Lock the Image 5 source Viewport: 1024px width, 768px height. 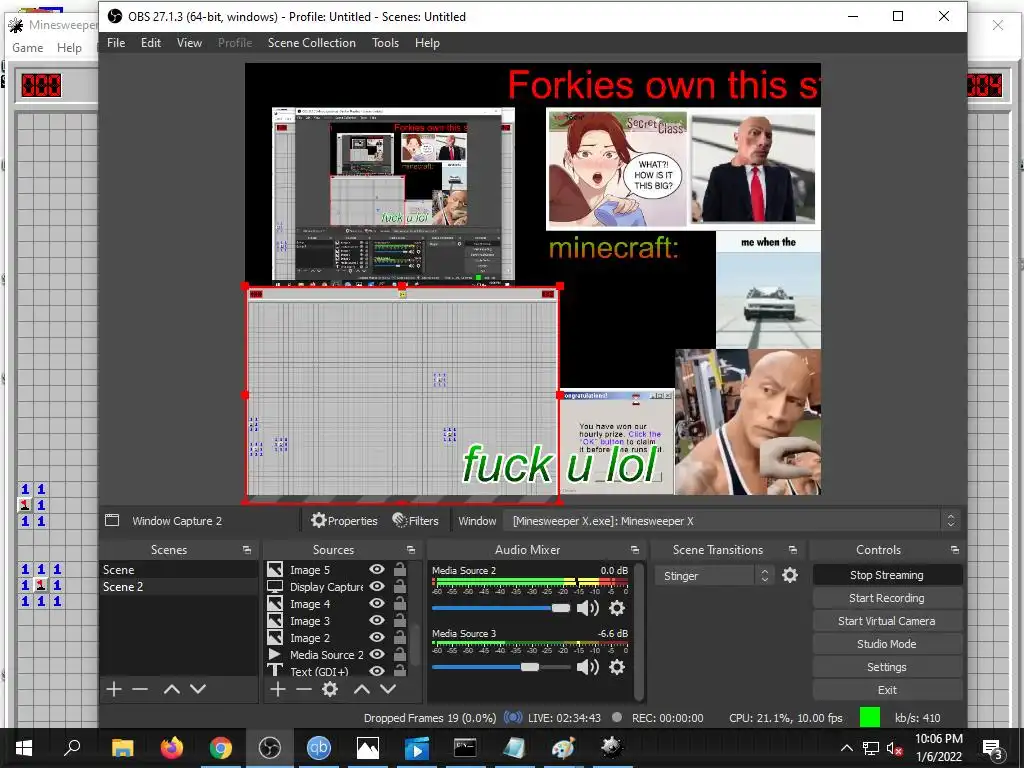tap(400, 569)
